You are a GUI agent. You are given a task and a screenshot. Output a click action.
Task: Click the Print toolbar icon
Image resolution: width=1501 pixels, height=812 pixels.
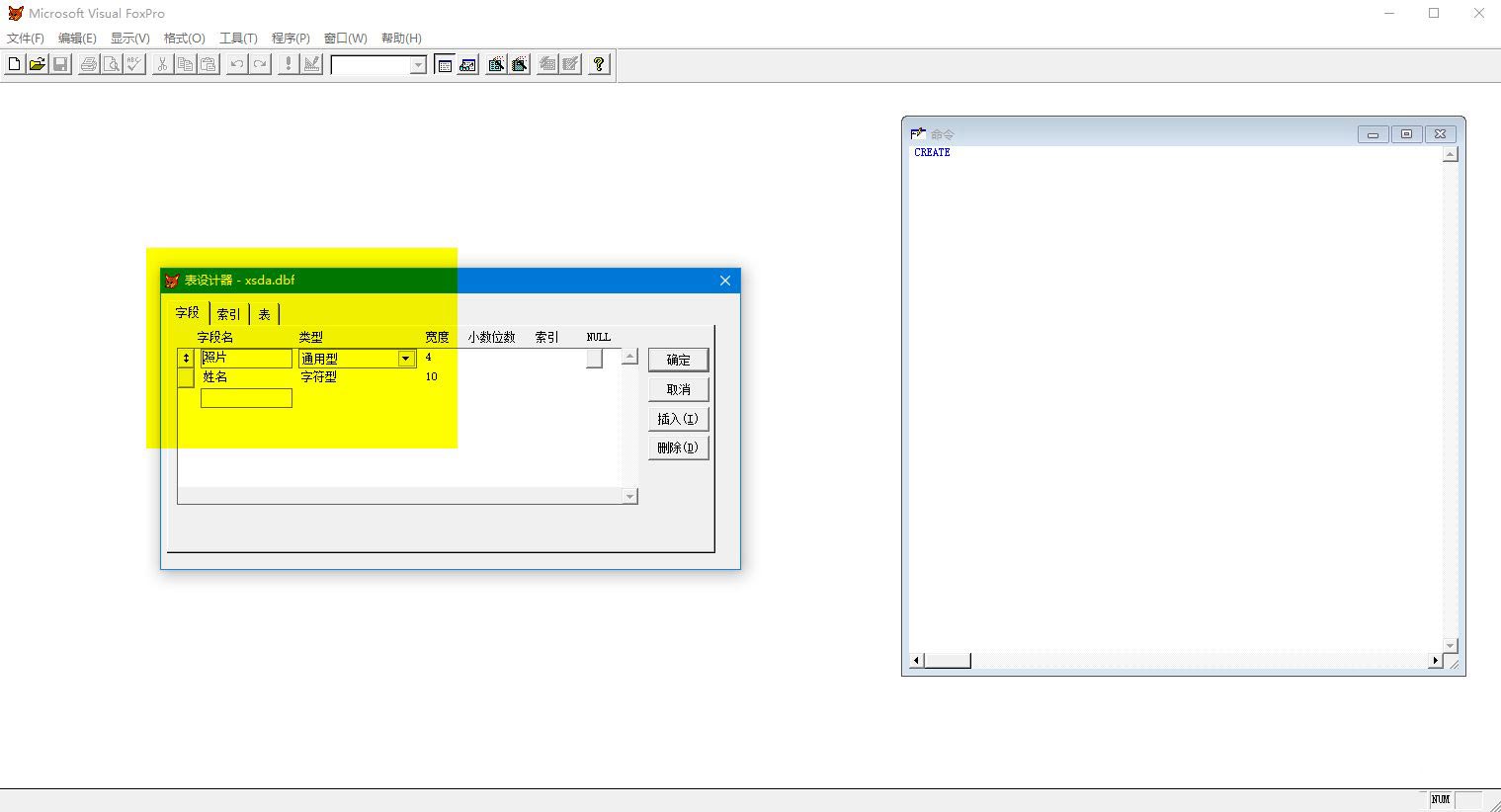pyautogui.click(x=89, y=64)
